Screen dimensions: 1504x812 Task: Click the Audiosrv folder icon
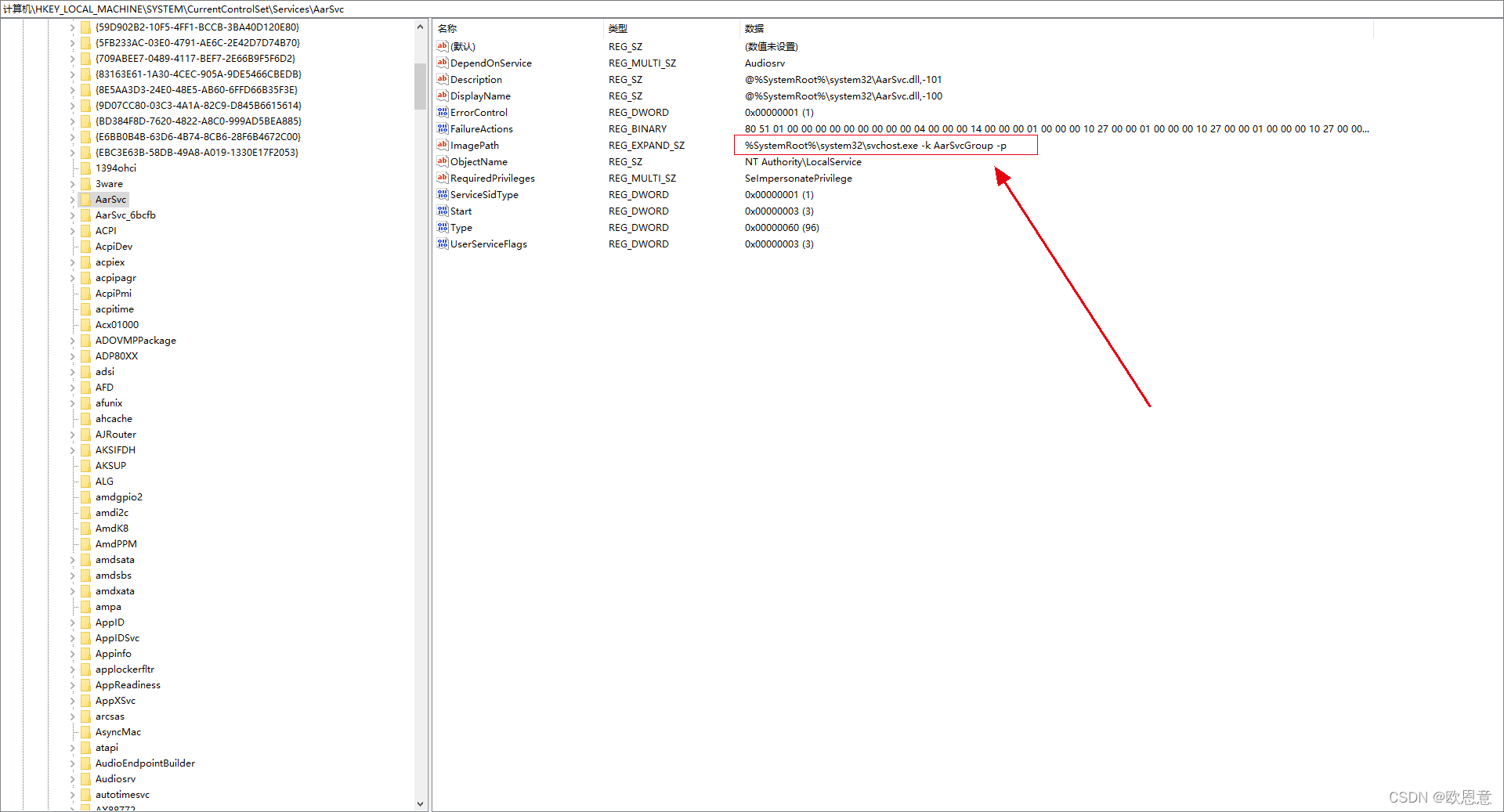(85, 779)
